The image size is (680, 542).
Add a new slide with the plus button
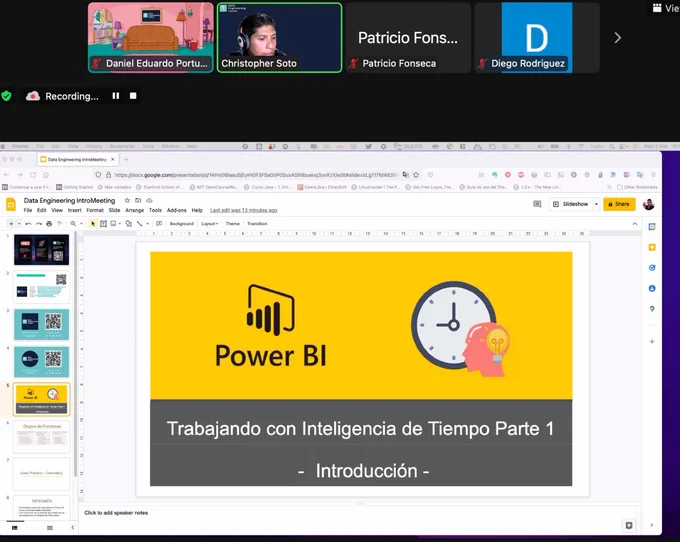(x=11, y=224)
